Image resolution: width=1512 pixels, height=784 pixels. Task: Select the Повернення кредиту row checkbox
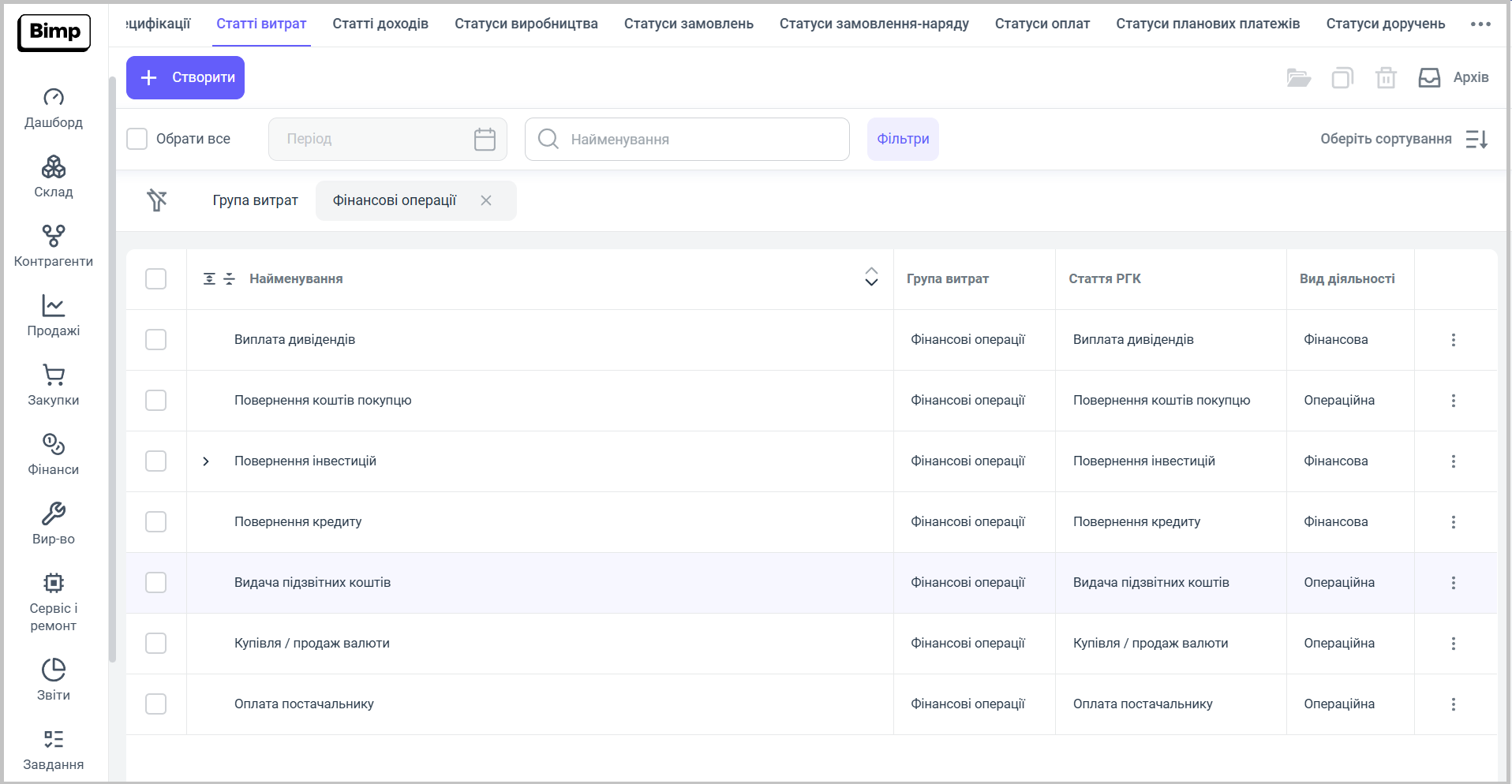coord(156,522)
